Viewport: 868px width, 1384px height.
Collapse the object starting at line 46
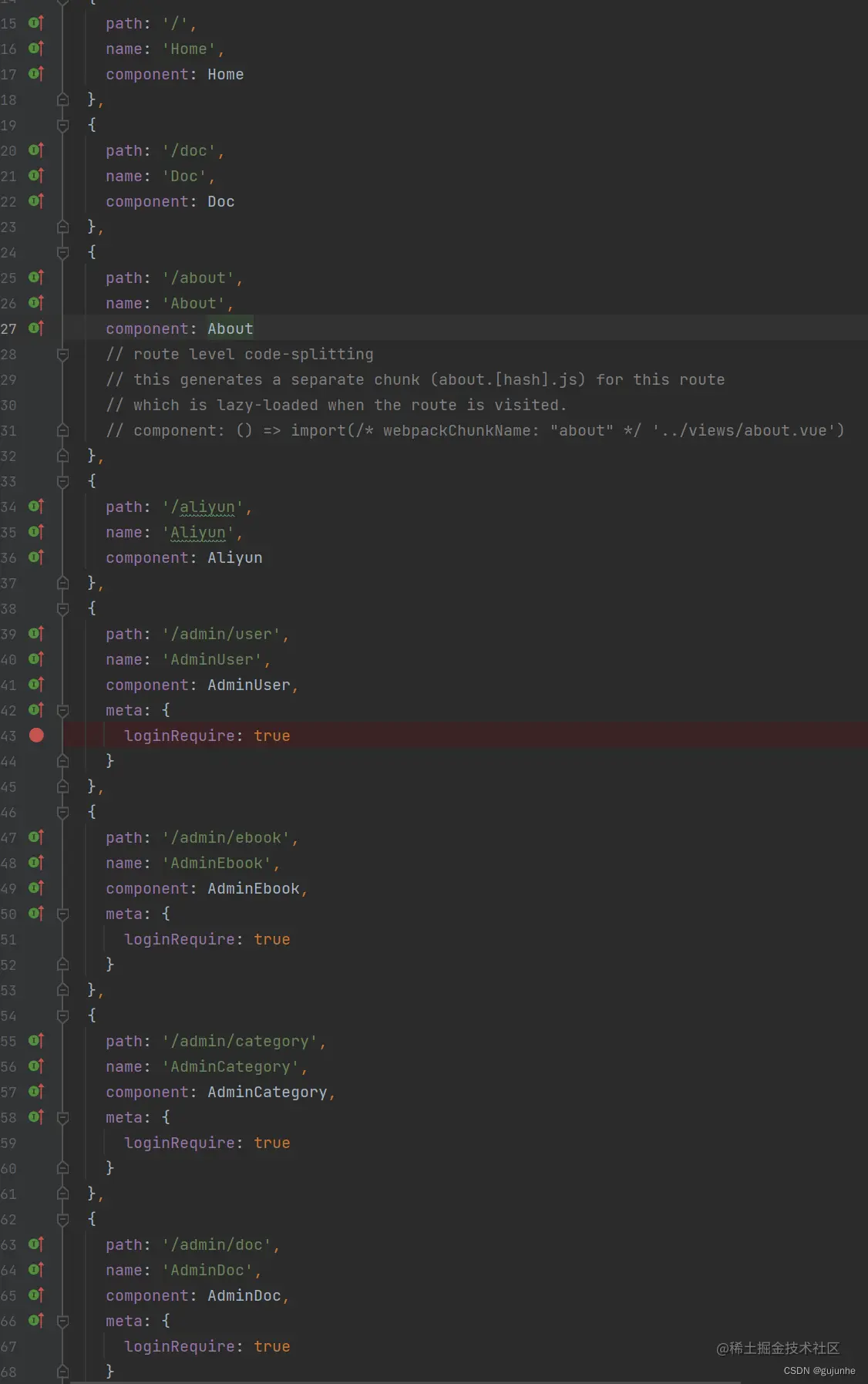pos(63,812)
